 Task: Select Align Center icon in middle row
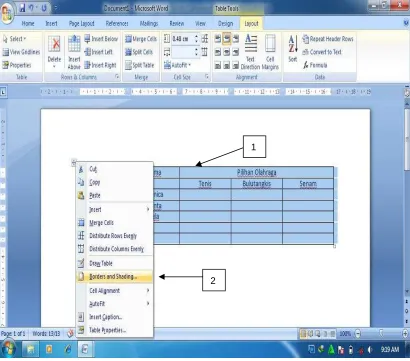(227, 52)
